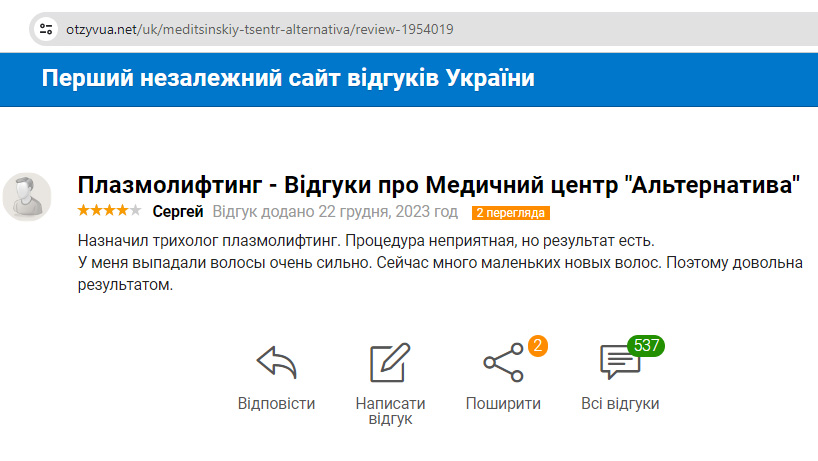The height and width of the screenshot is (461, 818).
Task: Select the "Поширити" label
Action: 503,404
